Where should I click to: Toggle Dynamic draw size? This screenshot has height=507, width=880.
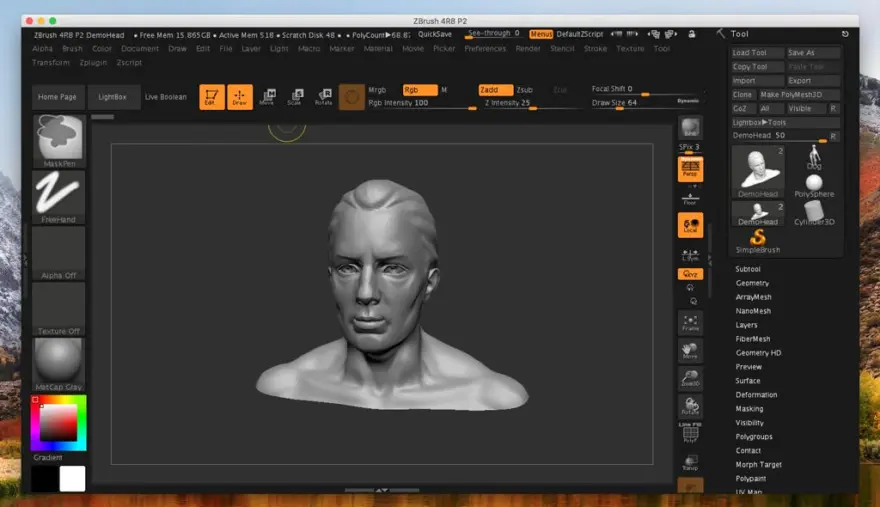pyautogui.click(x=688, y=101)
